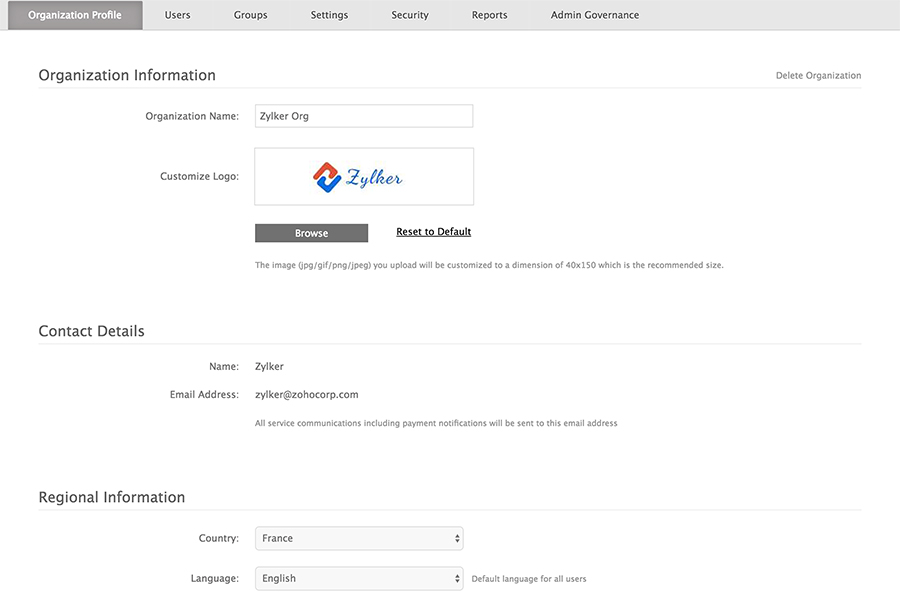Click the Reset to Default link
The image size is (900, 597).
coord(433,232)
